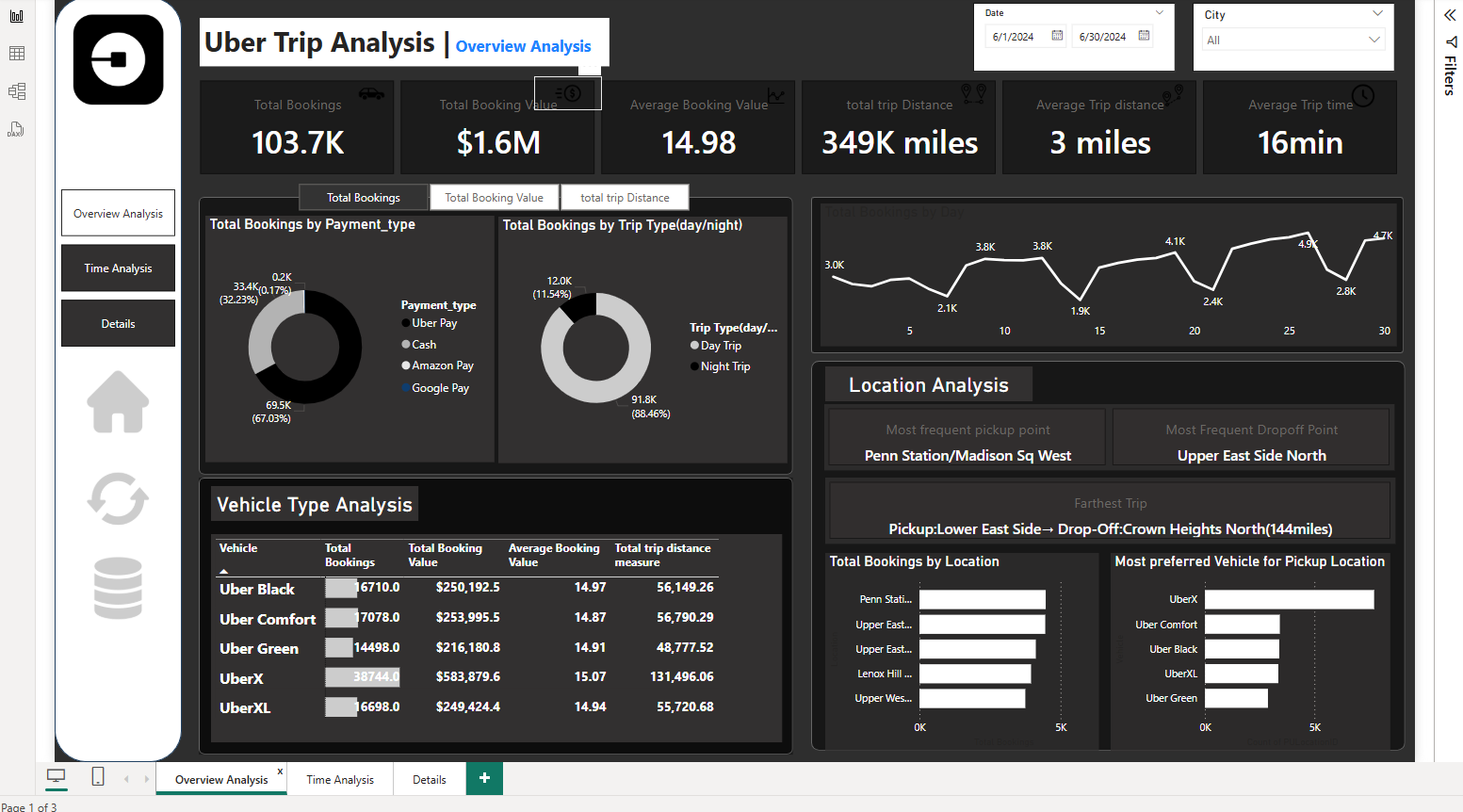Sort the table by Vehicle column

coord(238,548)
